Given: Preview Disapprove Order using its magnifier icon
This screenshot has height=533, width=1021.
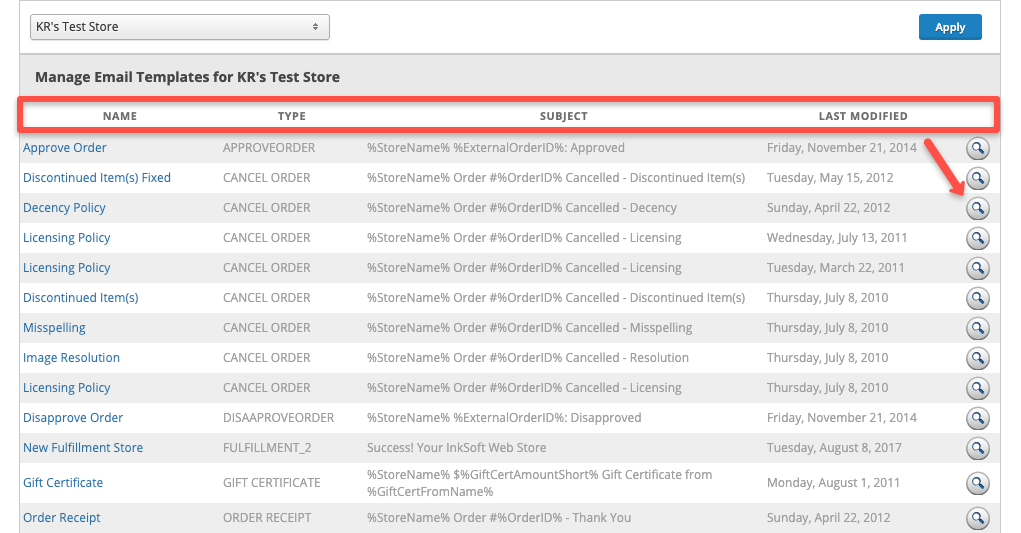Looking at the screenshot, I should tap(977, 419).
